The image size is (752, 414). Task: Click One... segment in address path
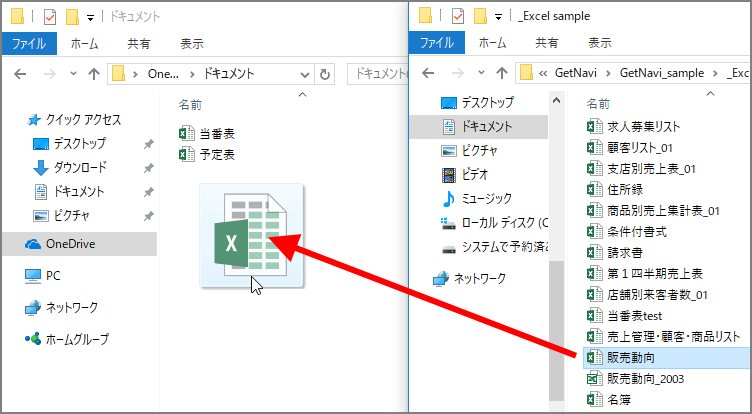[163, 74]
